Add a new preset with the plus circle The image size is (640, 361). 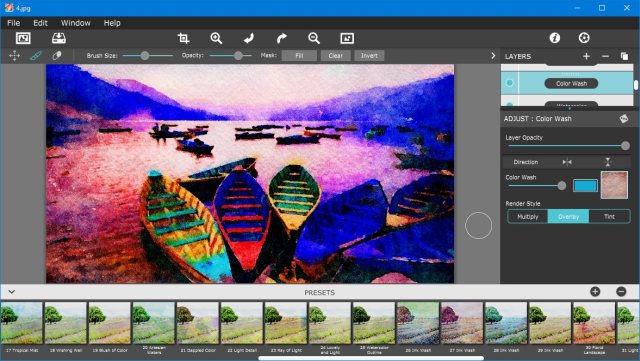pyautogui.click(x=595, y=292)
